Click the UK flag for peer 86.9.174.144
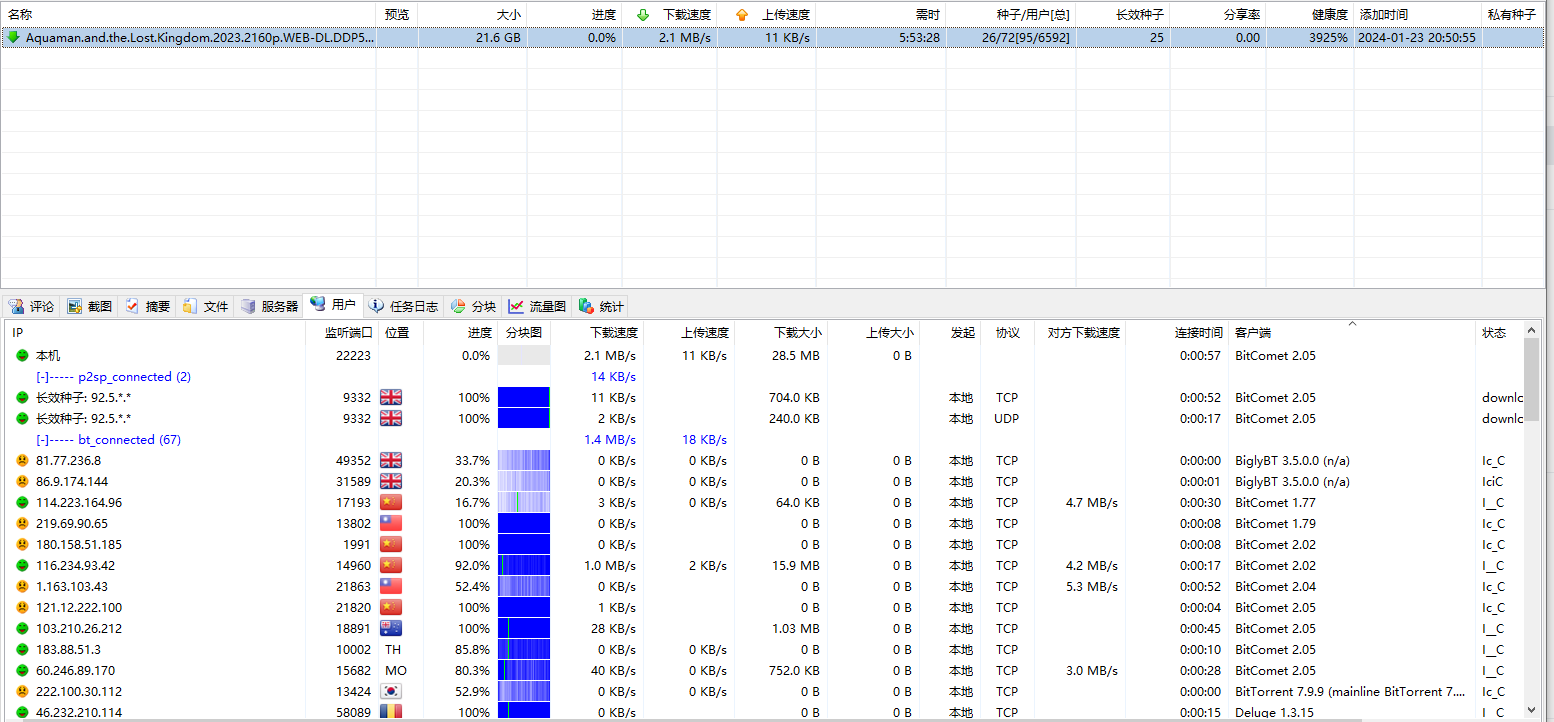The width and height of the screenshot is (1554, 722). pos(391,482)
